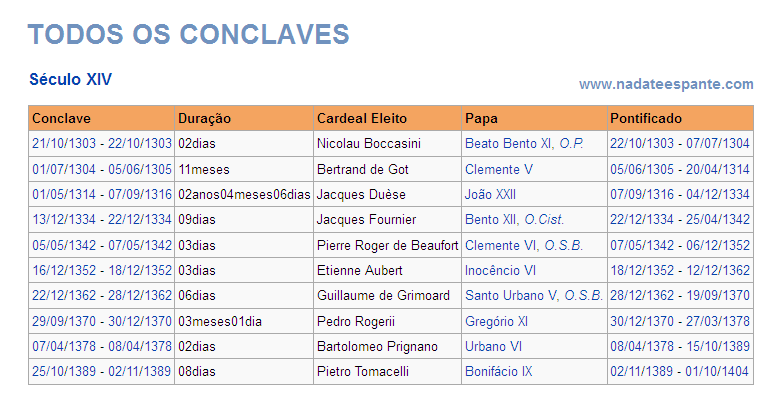Click pontificate dates 02/11/1389 - 01/10/1404
This screenshot has height=405, width=778.
click(679, 371)
